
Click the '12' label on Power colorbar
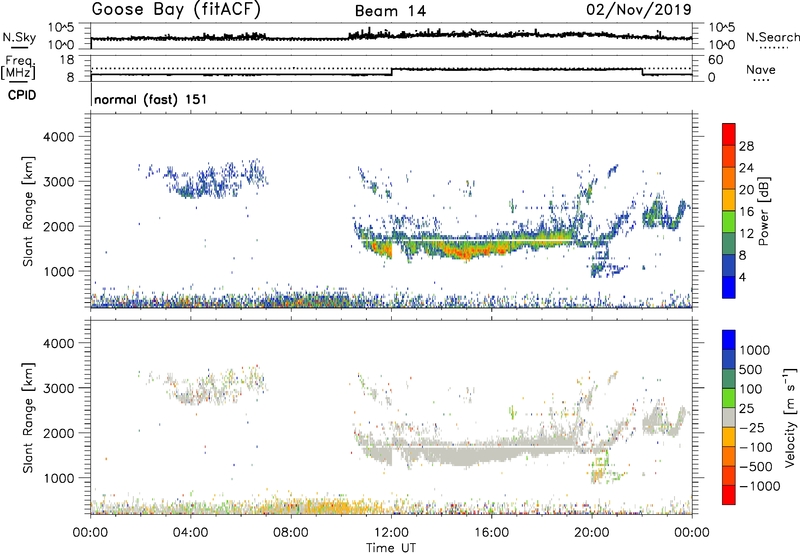(x=746, y=234)
